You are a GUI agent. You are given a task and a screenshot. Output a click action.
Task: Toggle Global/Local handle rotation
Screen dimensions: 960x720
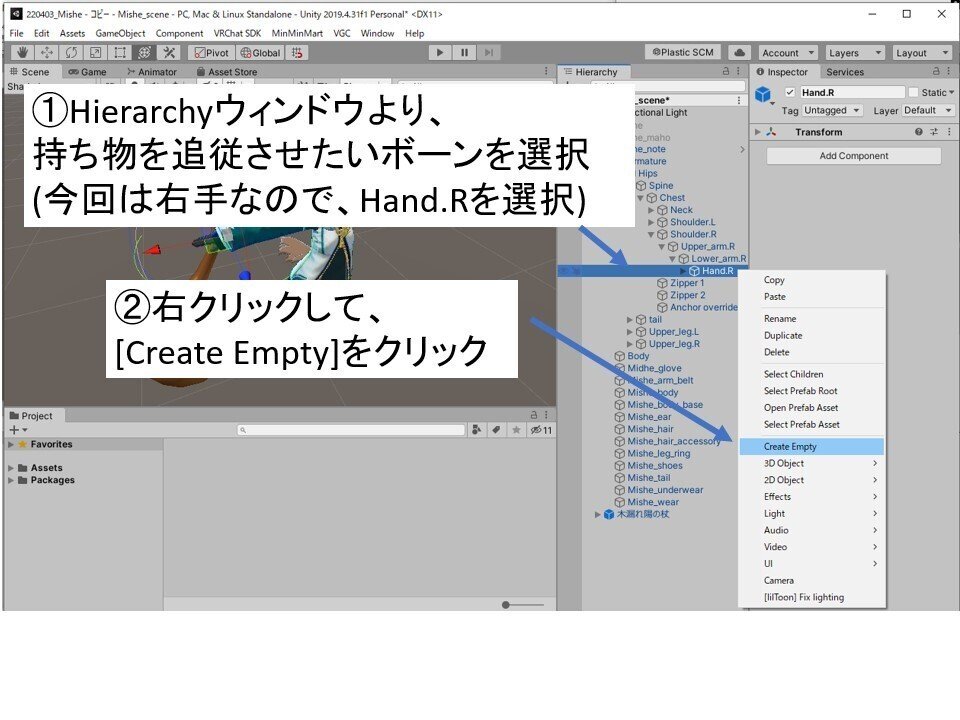point(261,53)
